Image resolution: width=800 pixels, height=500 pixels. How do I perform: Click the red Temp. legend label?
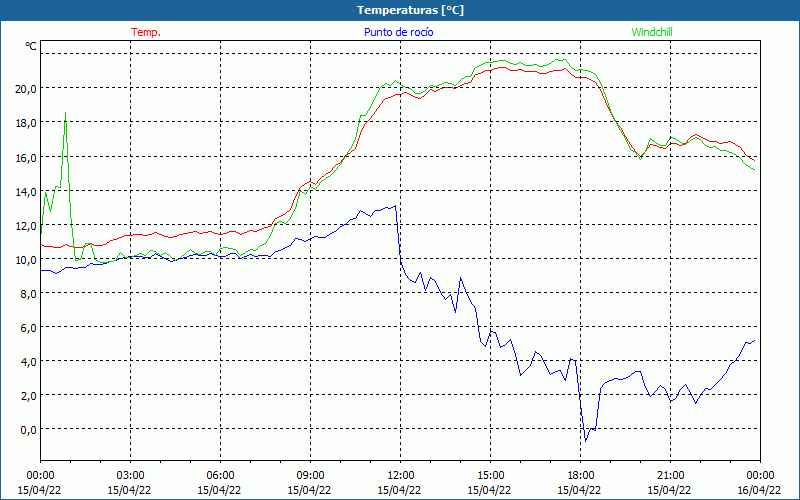click(x=146, y=32)
